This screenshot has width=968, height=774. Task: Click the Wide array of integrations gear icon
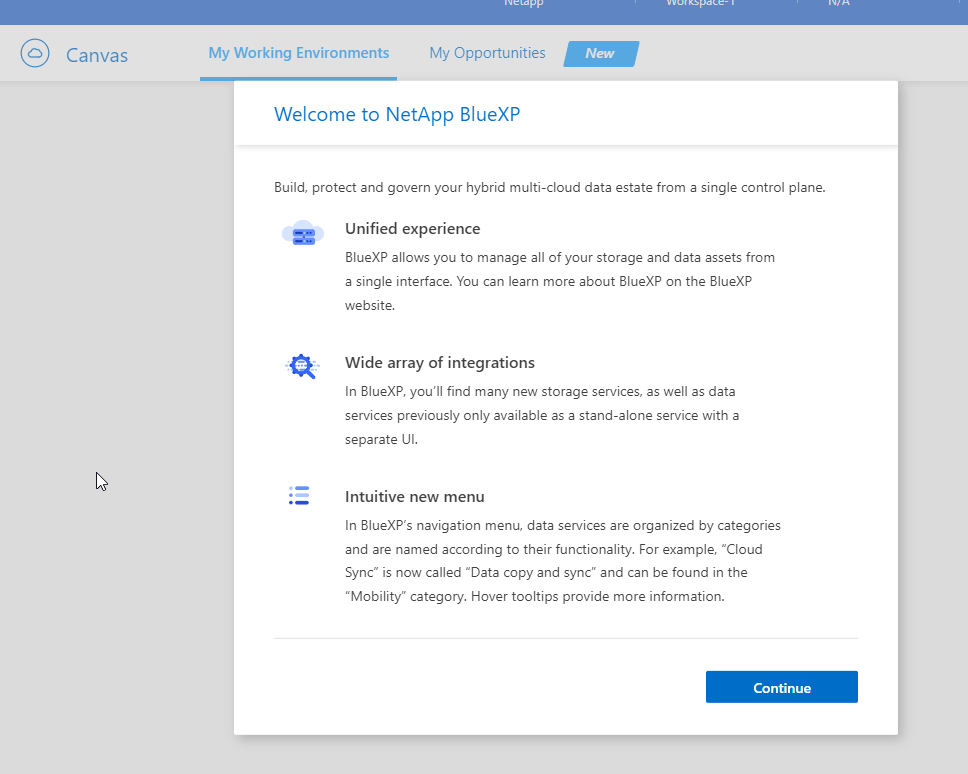pyautogui.click(x=300, y=366)
